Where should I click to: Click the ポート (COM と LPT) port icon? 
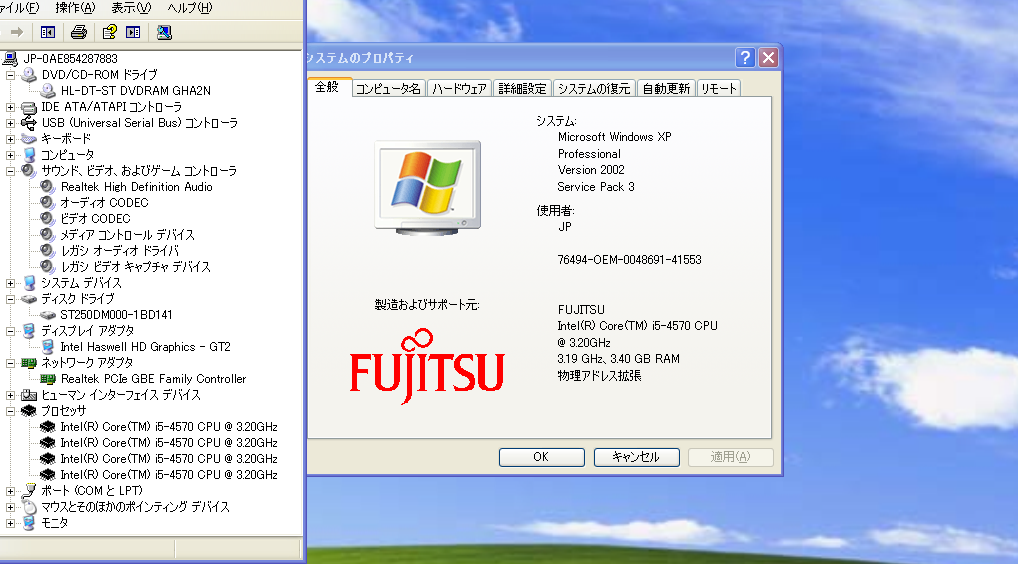pyautogui.click(x=29, y=491)
